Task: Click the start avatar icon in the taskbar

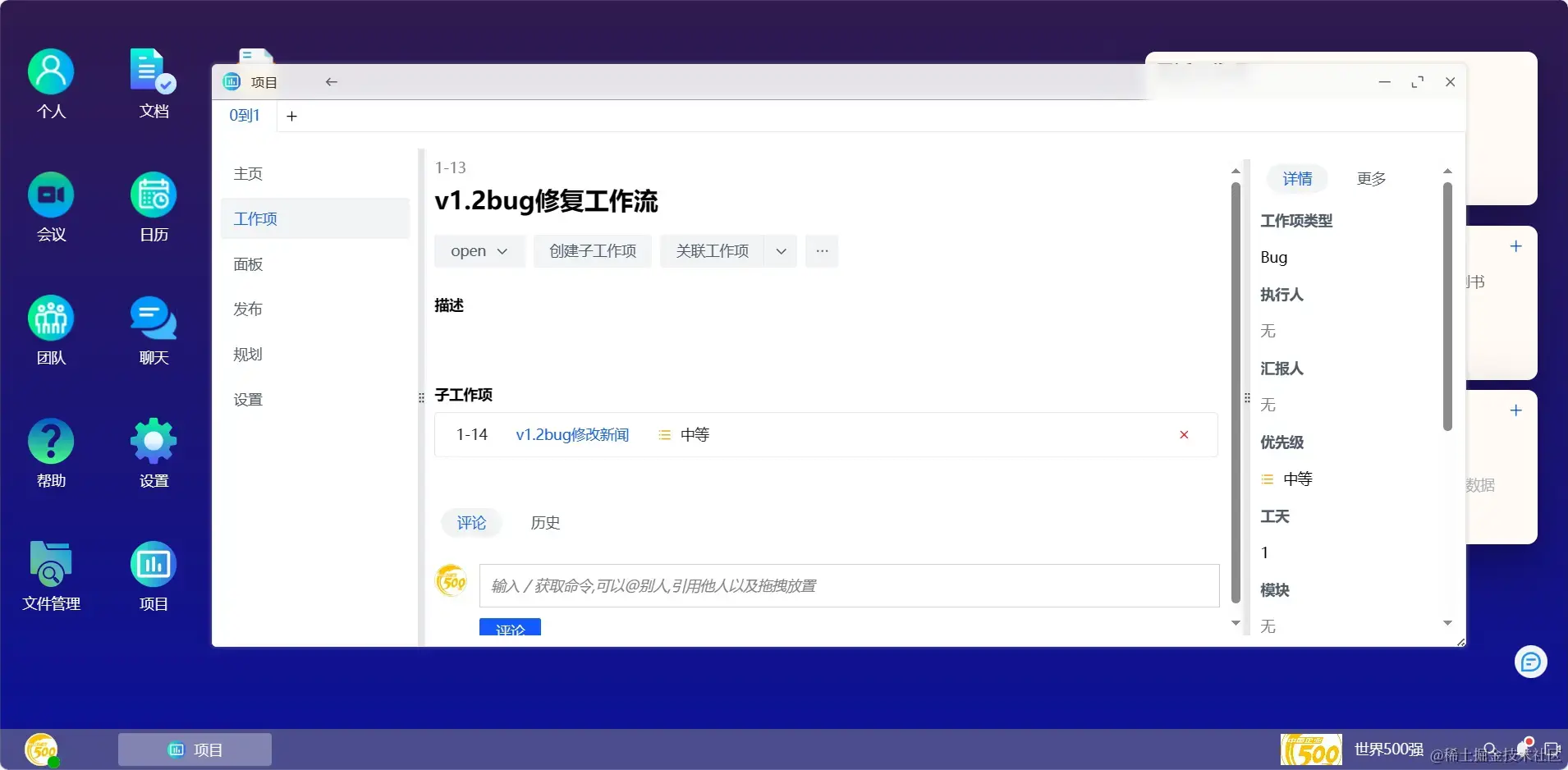Action: 41,749
